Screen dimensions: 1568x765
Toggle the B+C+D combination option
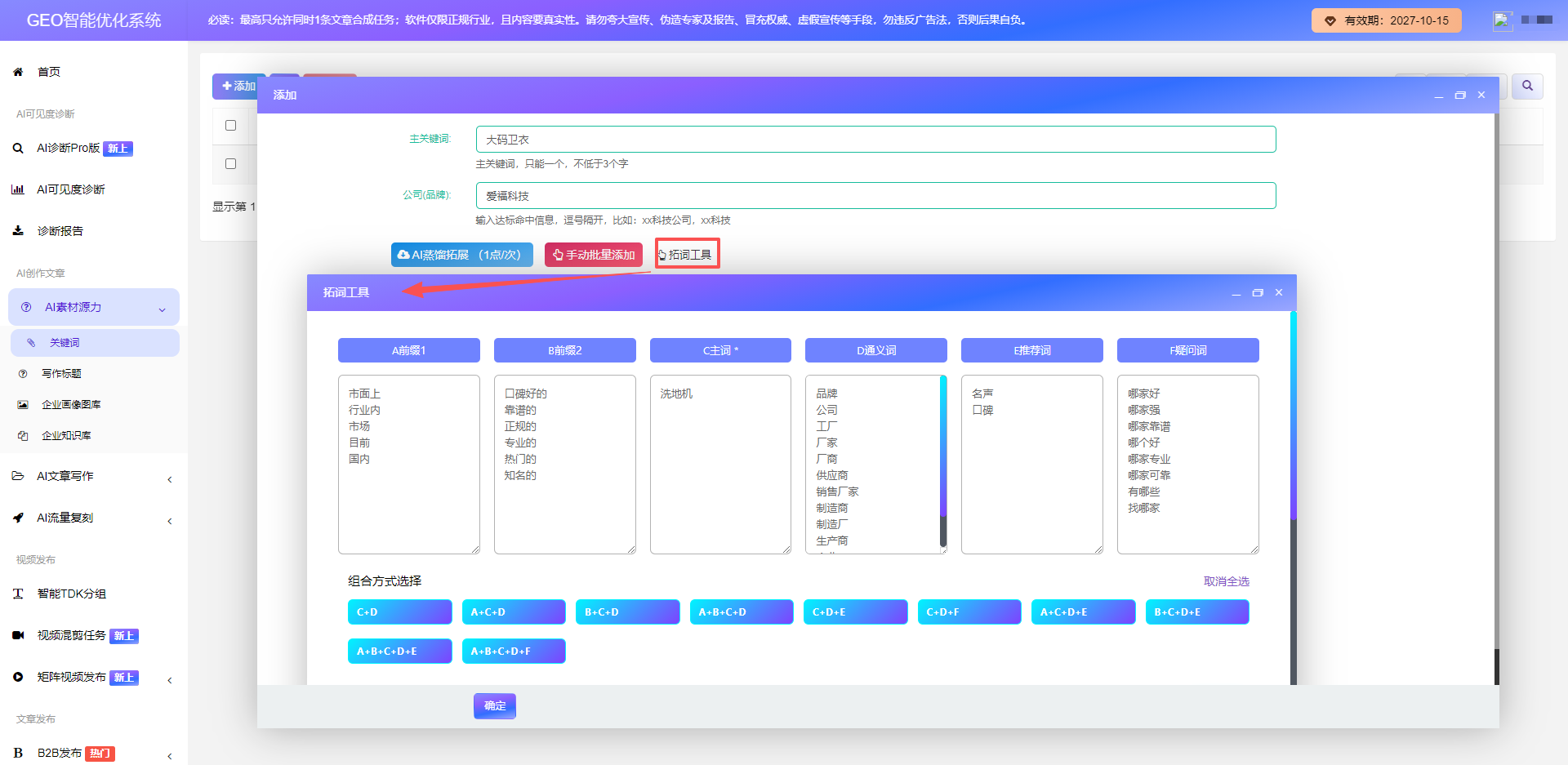627,612
